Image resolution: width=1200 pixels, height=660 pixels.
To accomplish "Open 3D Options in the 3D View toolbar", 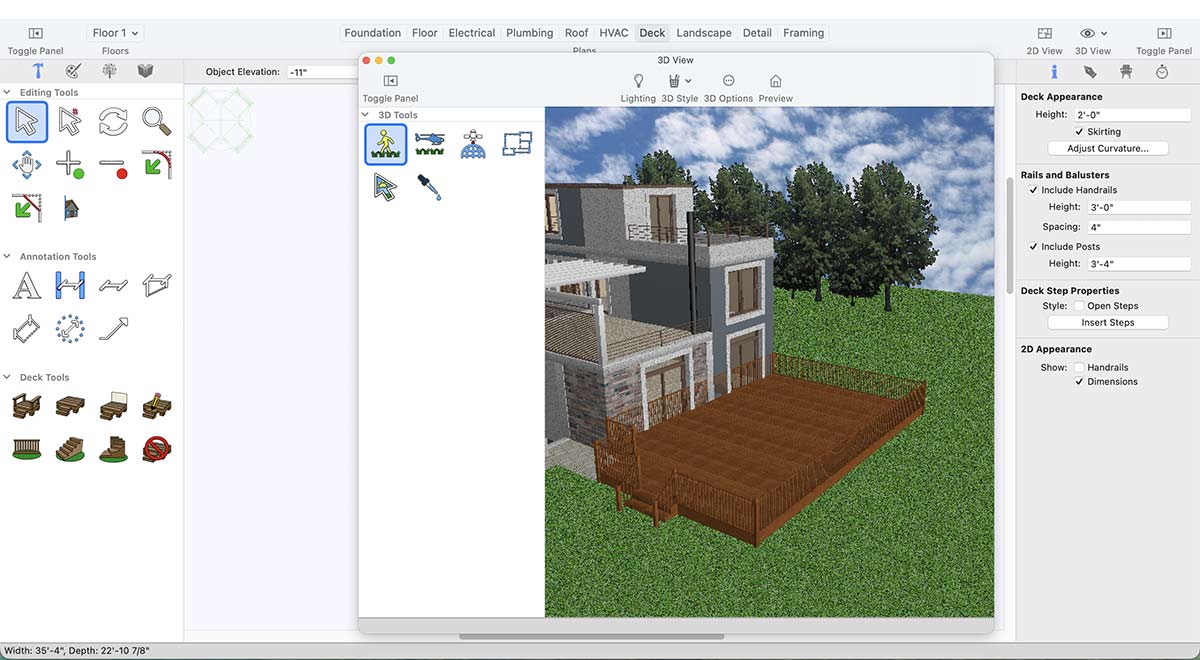I will 728,81.
